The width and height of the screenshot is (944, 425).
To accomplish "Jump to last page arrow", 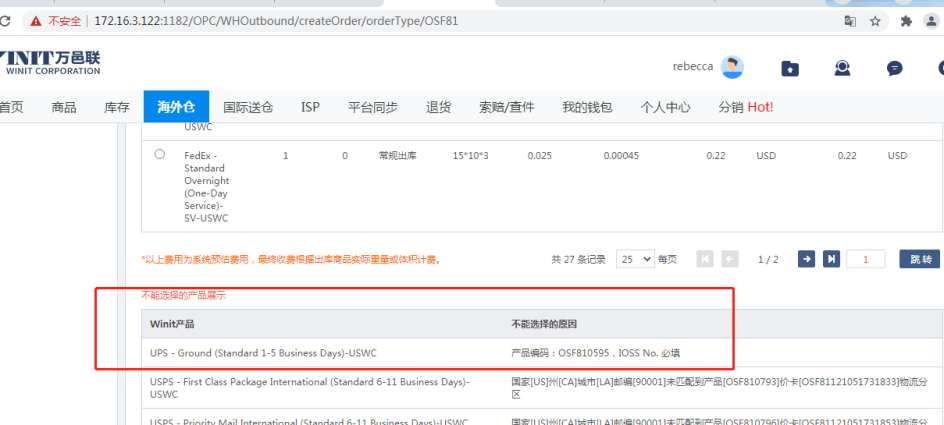I will click(x=831, y=259).
